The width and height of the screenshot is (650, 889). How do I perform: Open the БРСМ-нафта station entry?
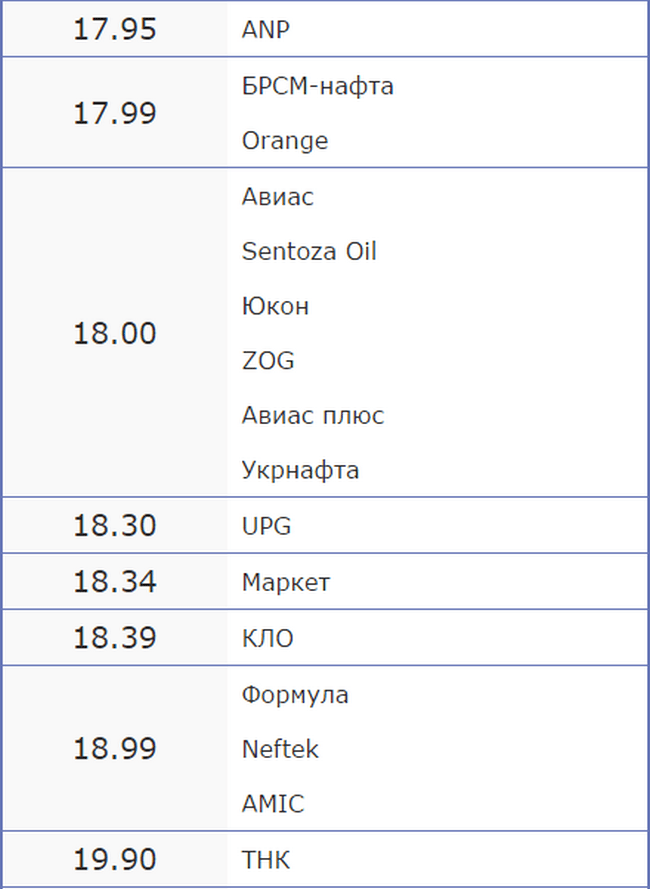(317, 86)
